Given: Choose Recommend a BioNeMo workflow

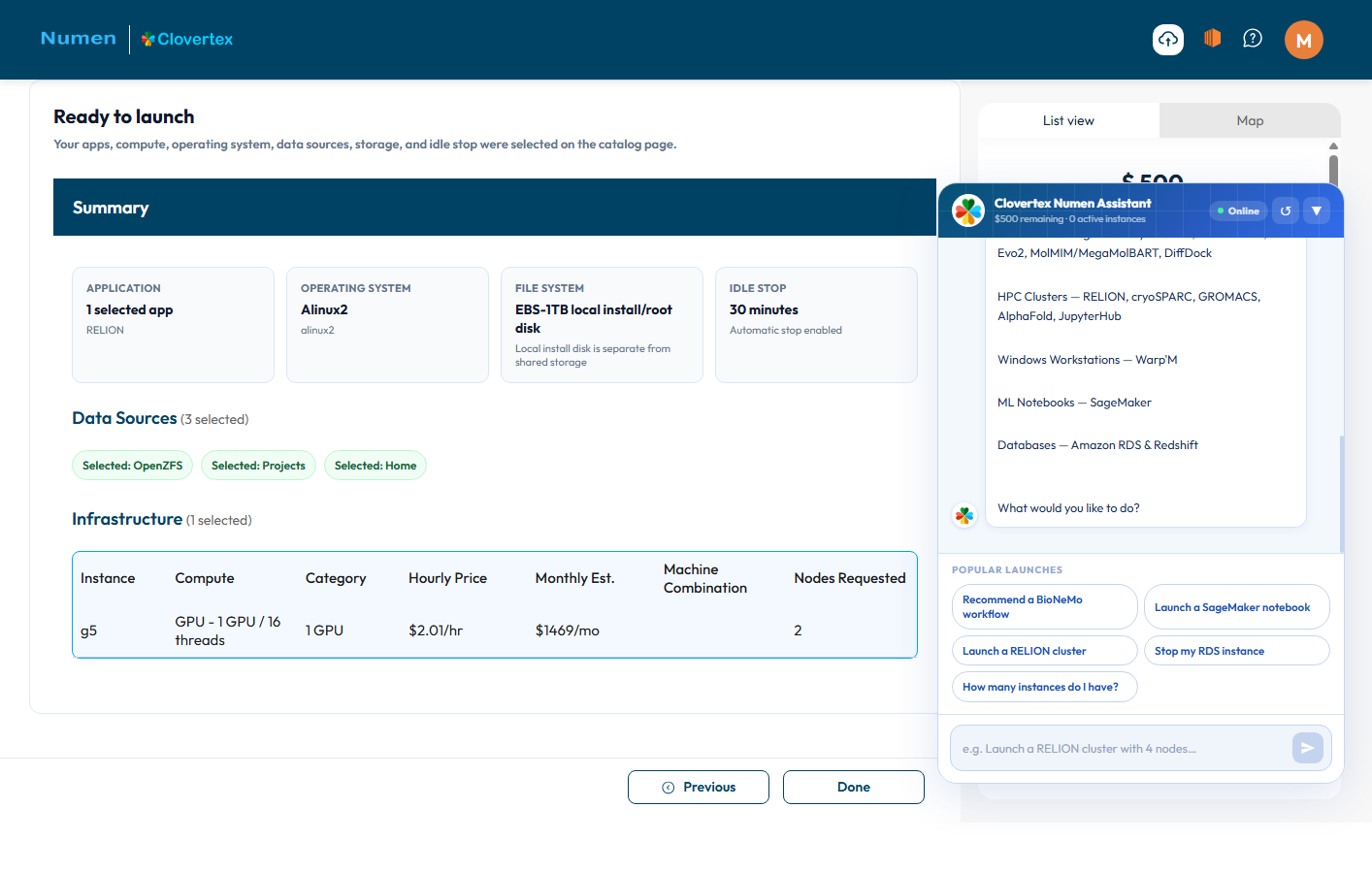Looking at the screenshot, I should pyautogui.click(x=1044, y=607).
